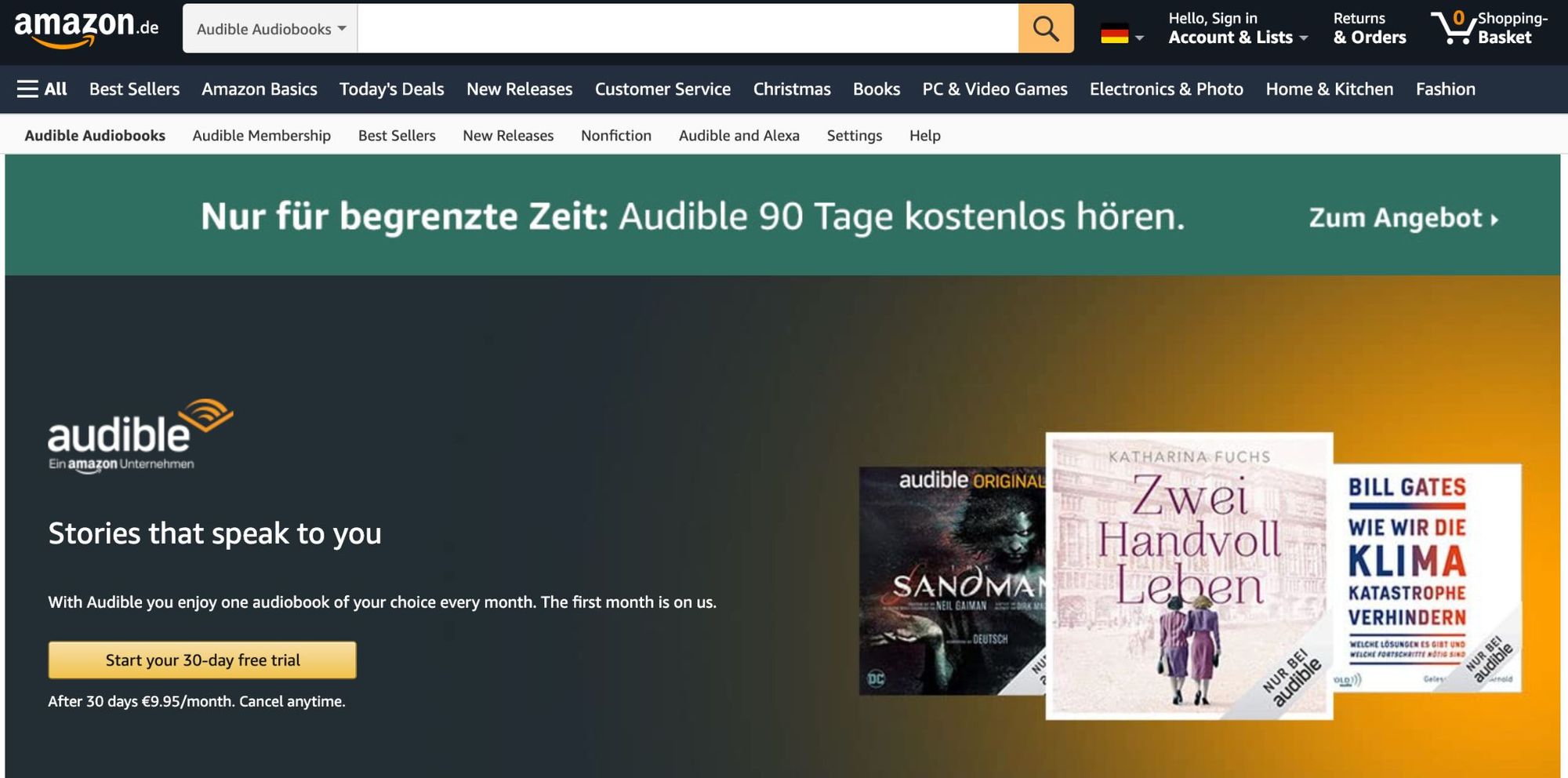Open Home & Kitchen
1568x778 pixels.
[x=1330, y=89]
